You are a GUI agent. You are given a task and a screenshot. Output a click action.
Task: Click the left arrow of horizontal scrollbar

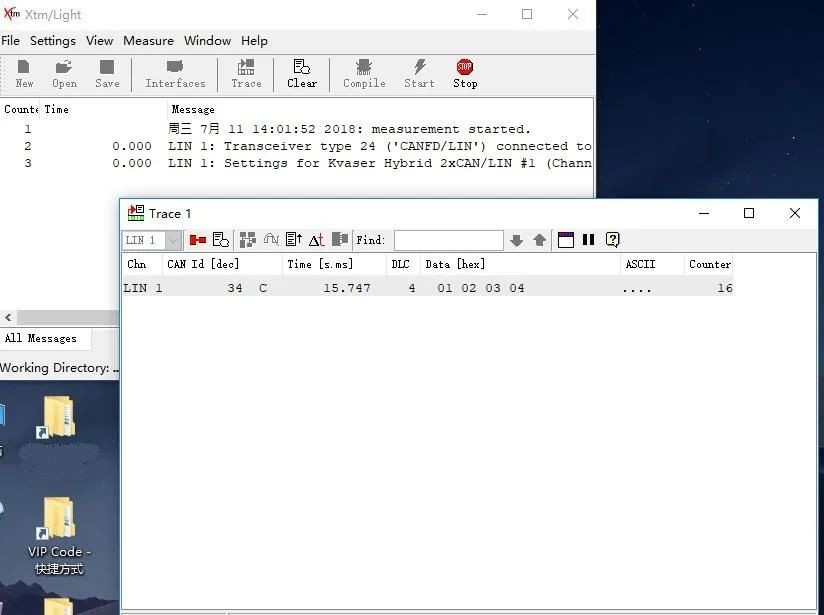[8, 317]
